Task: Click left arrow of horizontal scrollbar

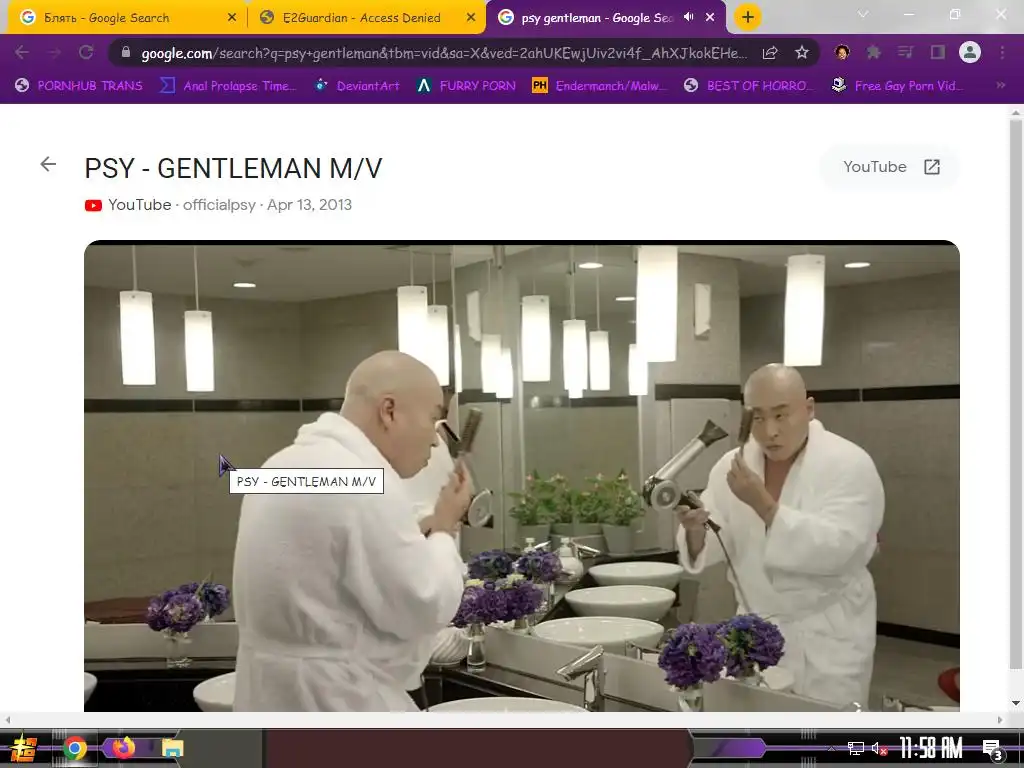Action: pyautogui.click(x=7, y=720)
